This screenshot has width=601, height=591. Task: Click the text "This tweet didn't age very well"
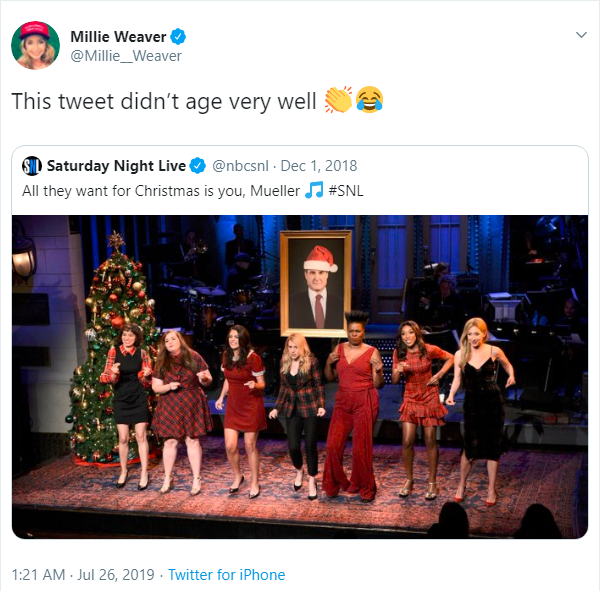[x=163, y=101]
